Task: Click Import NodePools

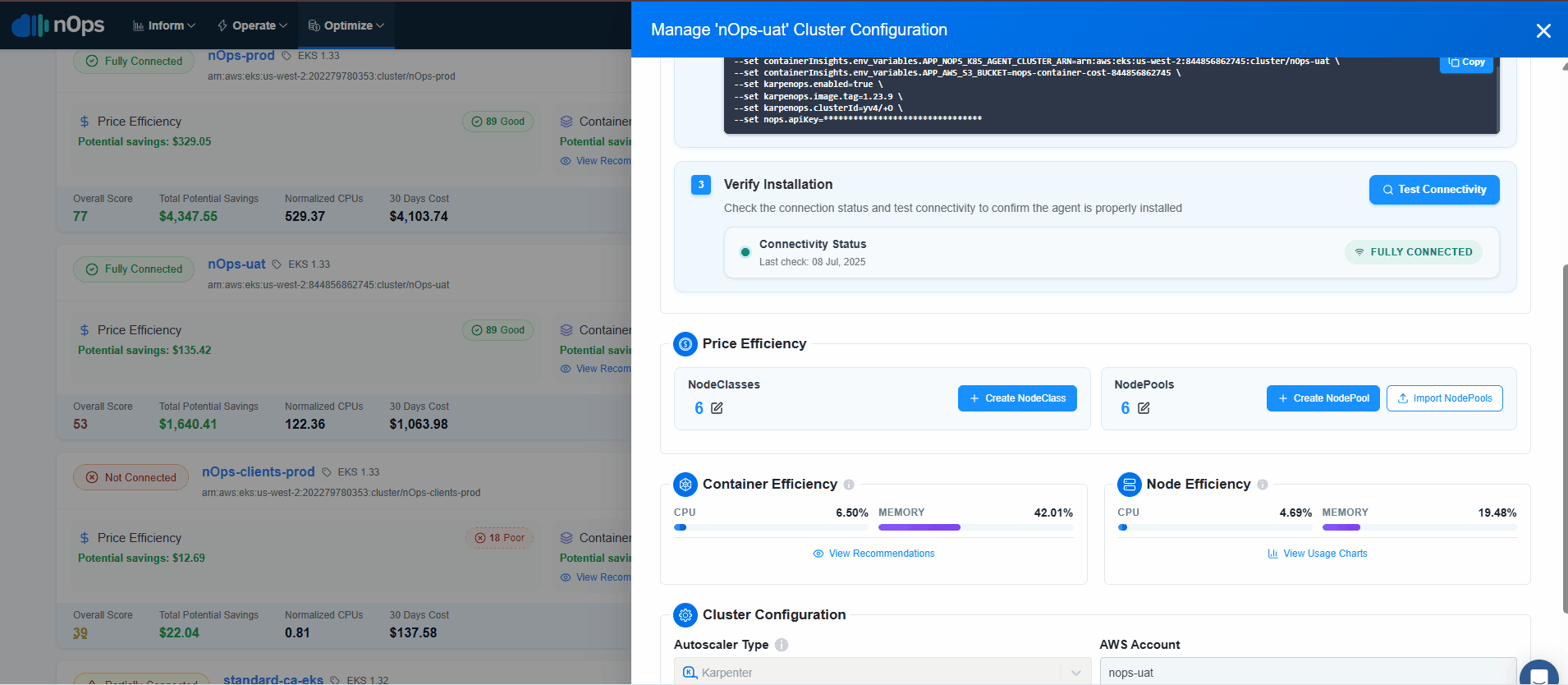Action: (x=1445, y=398)
